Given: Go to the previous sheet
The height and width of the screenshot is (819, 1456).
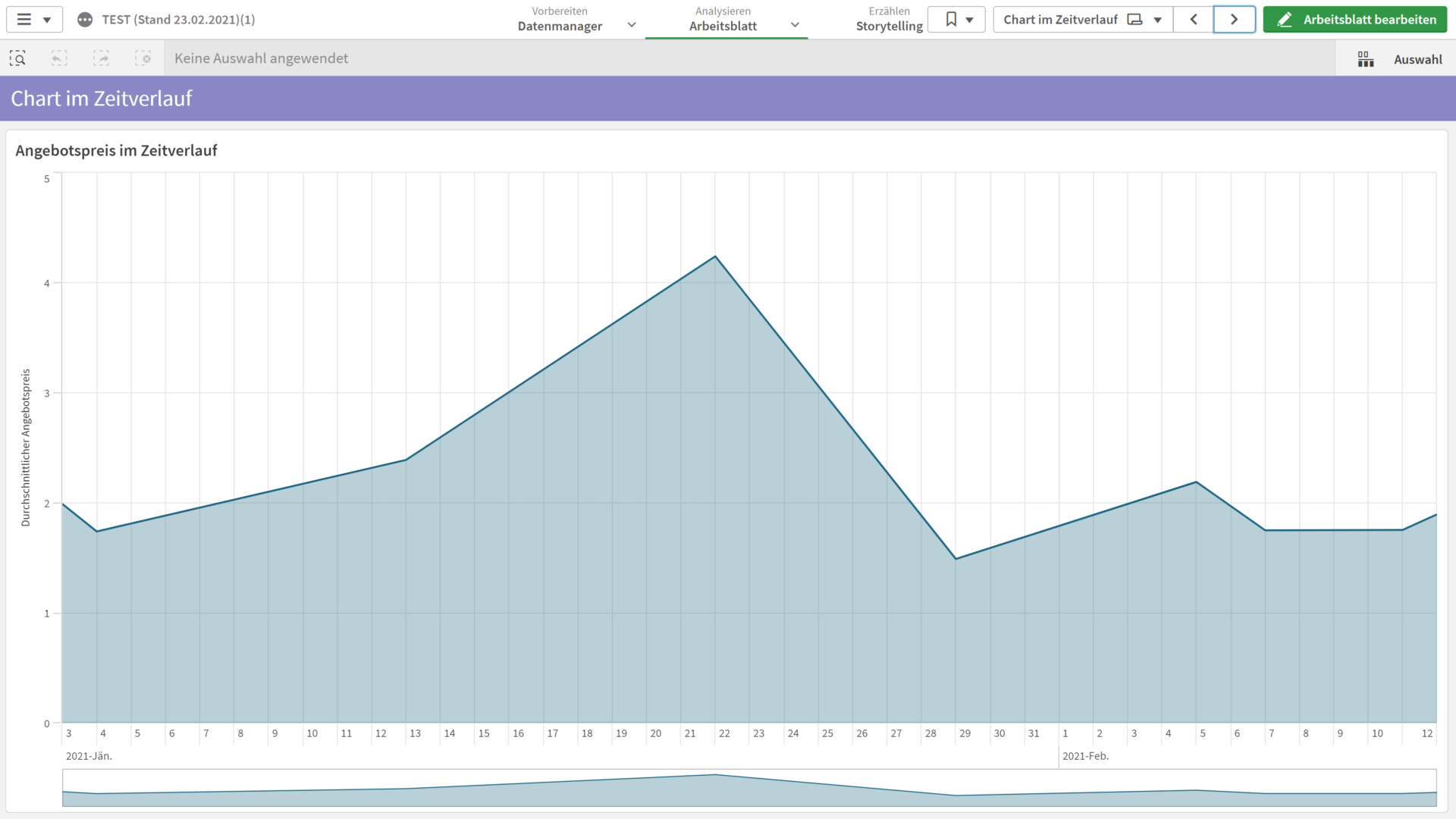Looking at the screenshot, I should tap(1194, 20).
